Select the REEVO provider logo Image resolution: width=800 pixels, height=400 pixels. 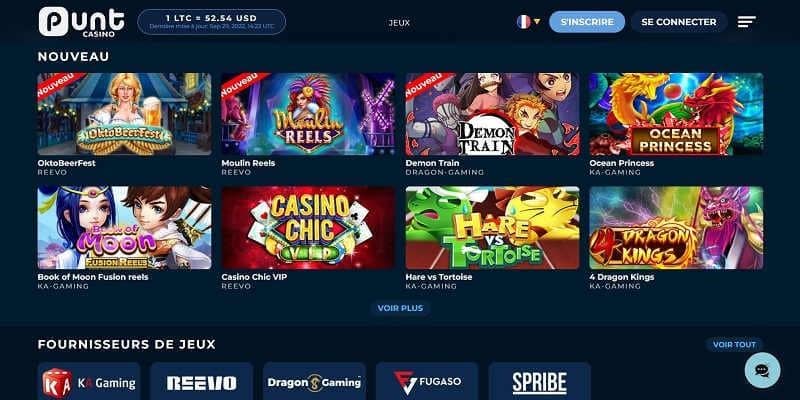202,382
